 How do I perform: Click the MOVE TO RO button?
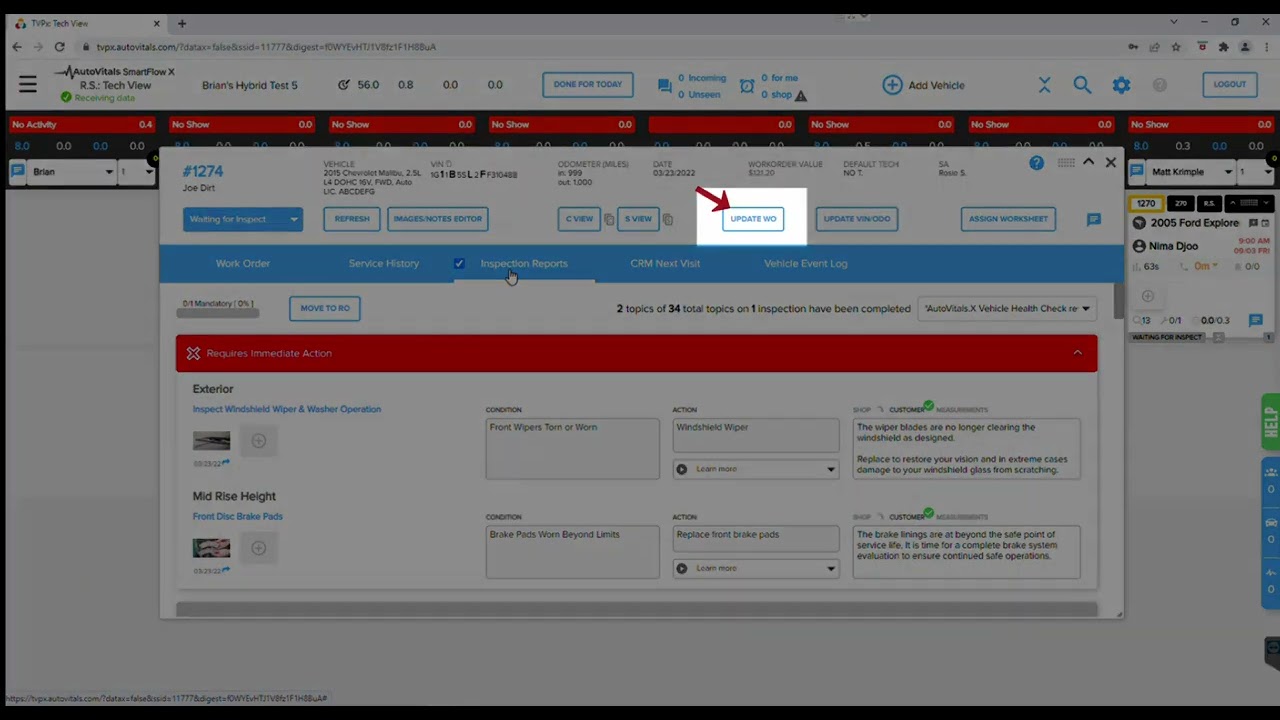coord(325,308)
